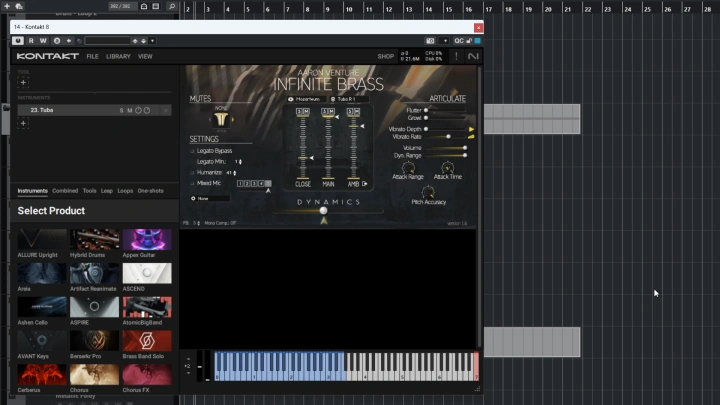Click the snapshot camera icon in plugin toolbar
The width and height of the screenshot is (720, 405).
[x=430, y=41]
